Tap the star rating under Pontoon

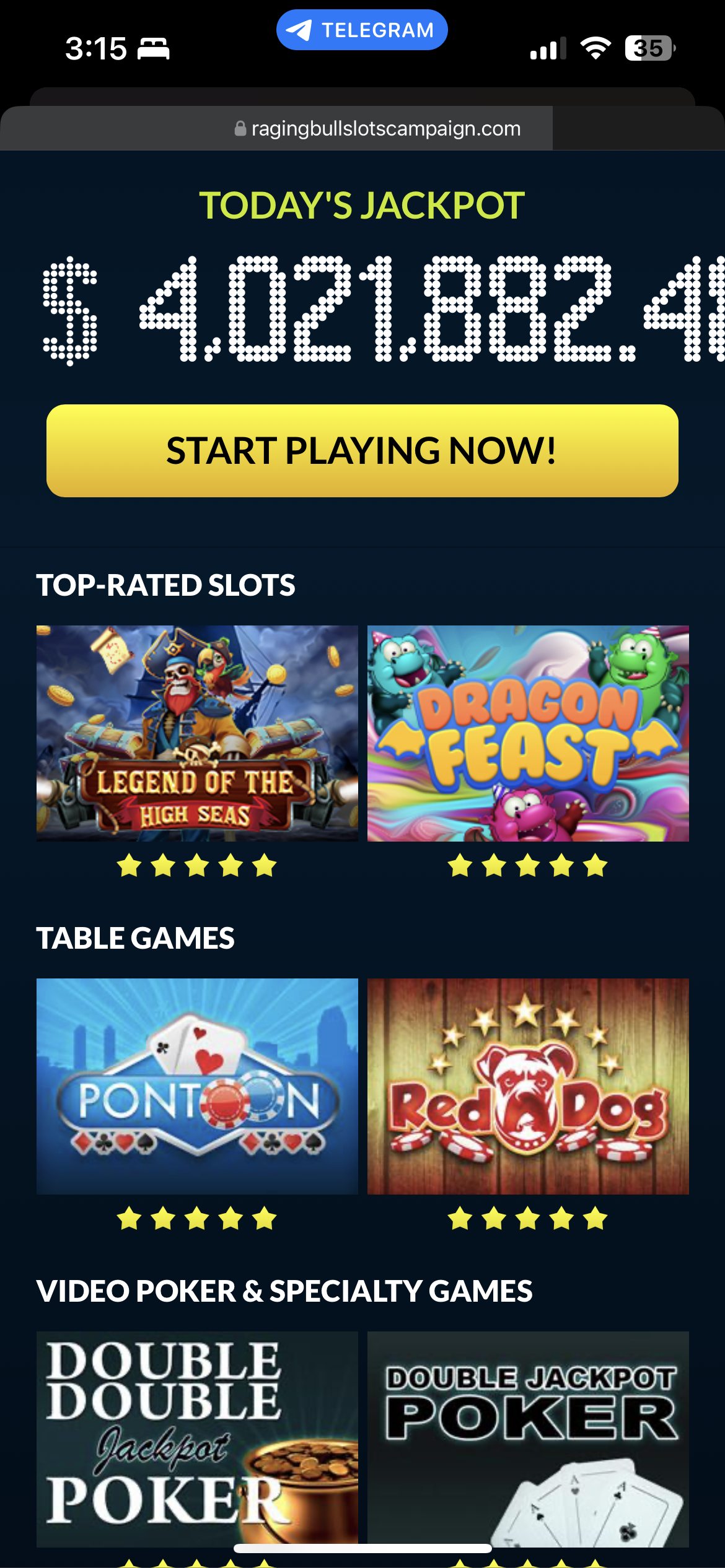[197, 1218]
